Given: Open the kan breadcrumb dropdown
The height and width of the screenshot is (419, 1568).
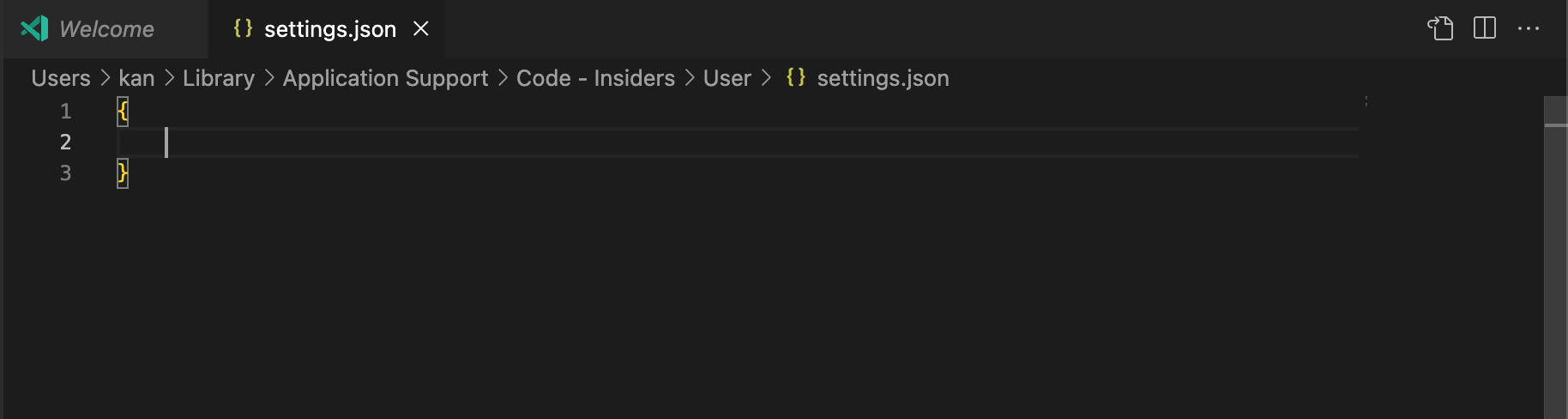Looking at the screenshot, I should pos(136,78).
